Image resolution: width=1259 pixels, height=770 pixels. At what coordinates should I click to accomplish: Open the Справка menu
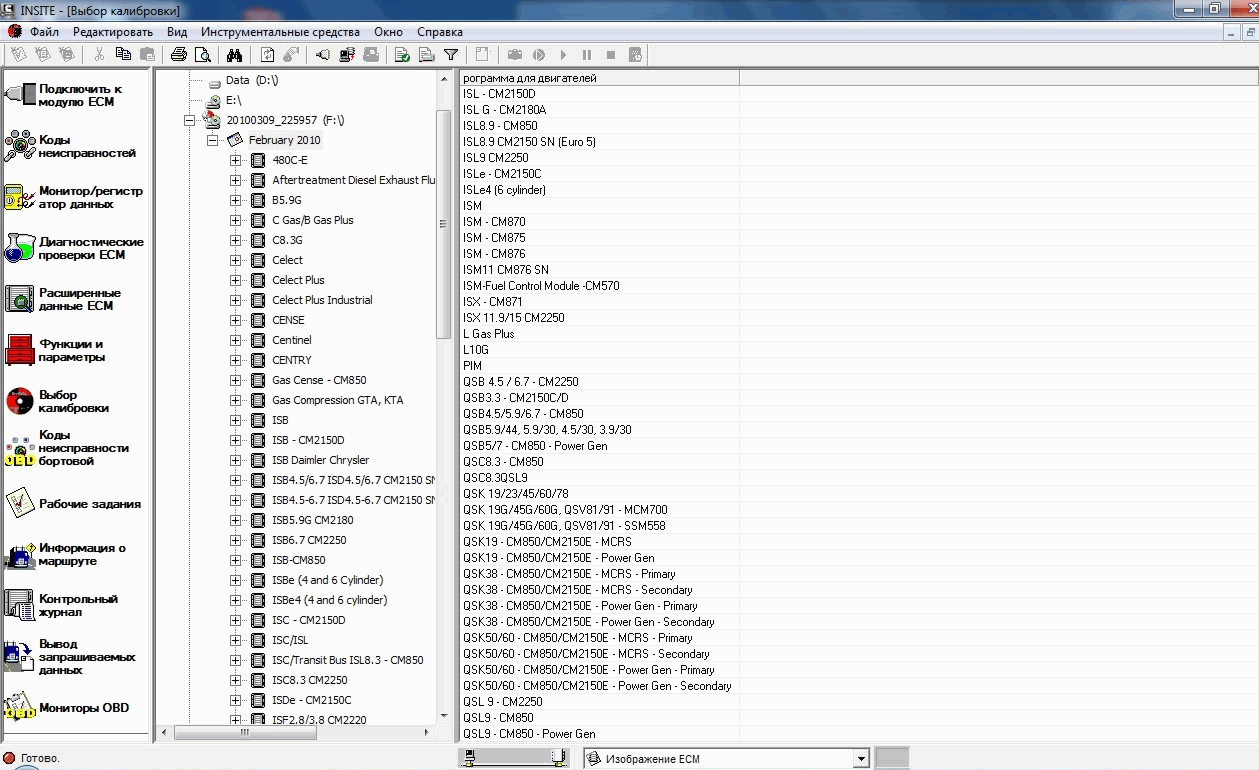[440, 32]
